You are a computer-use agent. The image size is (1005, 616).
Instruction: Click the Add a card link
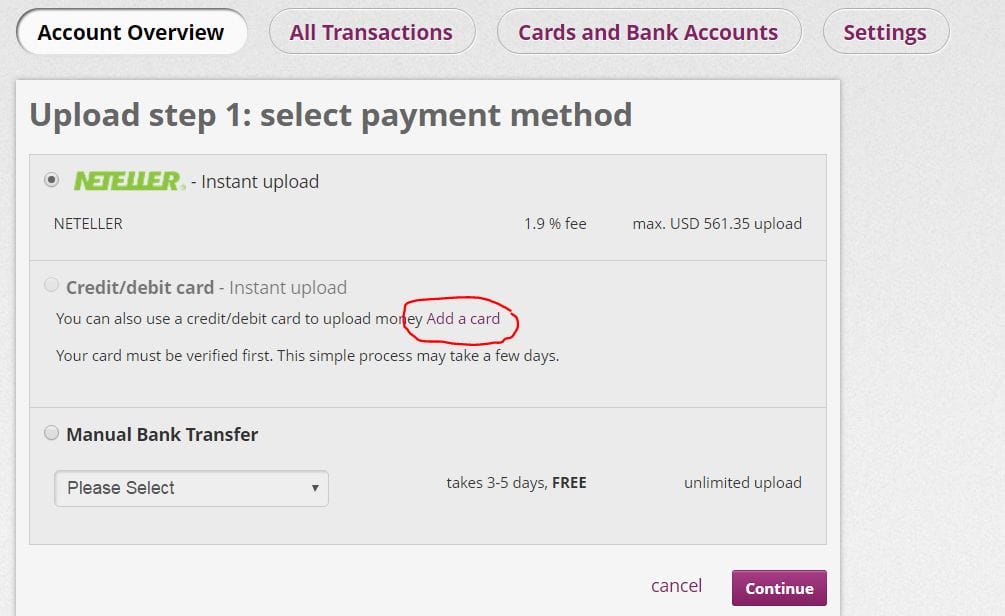click(x=463, y=319)
